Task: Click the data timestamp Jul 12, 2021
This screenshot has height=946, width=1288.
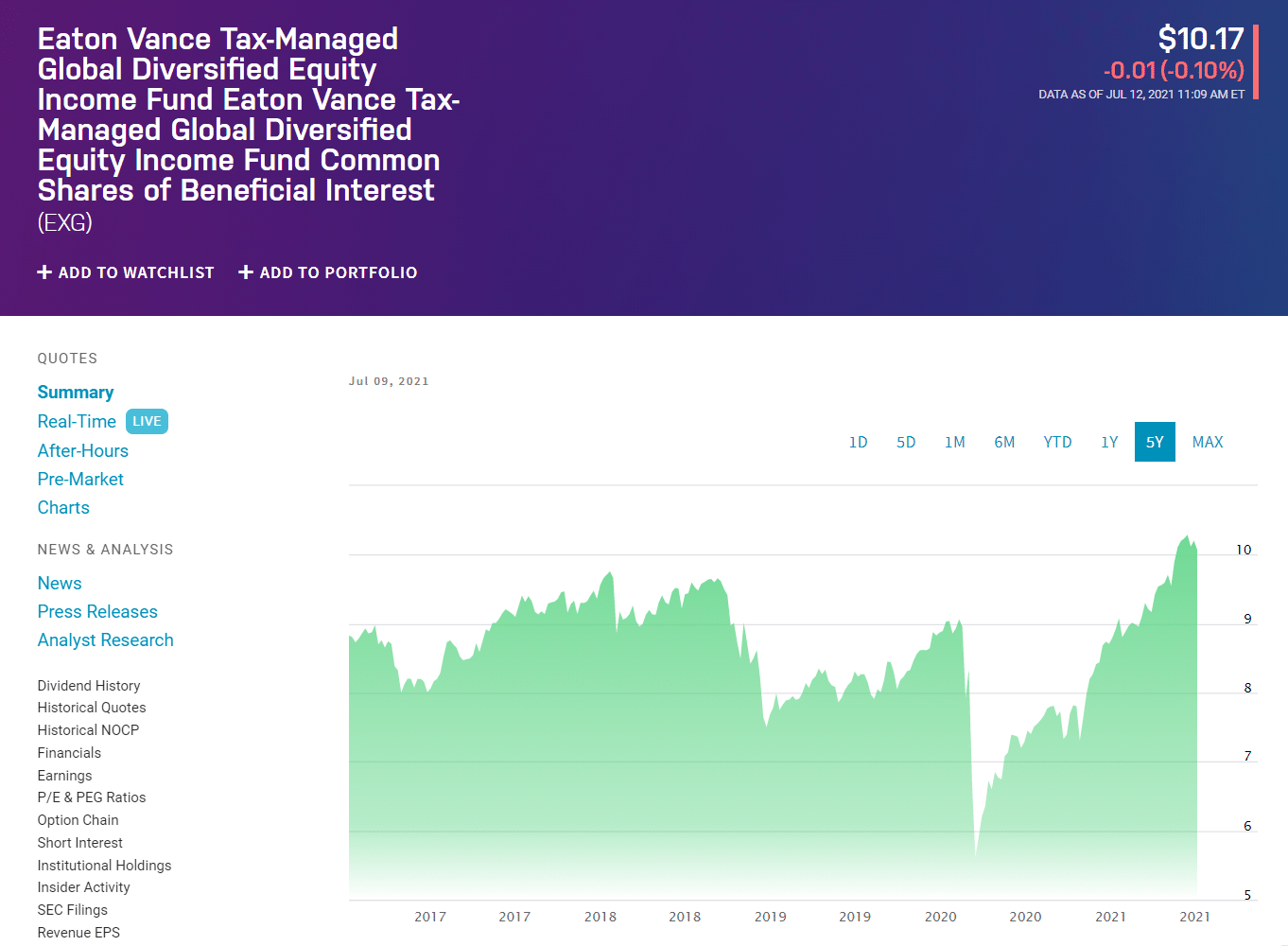Action: [x=1141, y=95]
